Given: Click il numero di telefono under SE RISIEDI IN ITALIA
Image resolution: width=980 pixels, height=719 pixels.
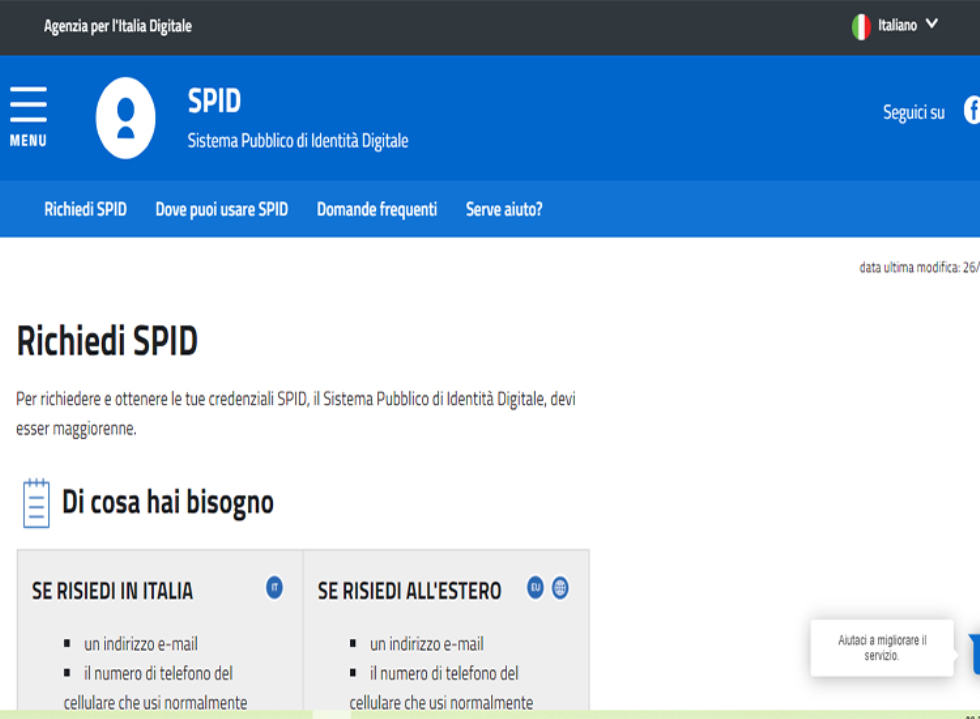Looking at the screenshot, I should [x=155, y=688].
